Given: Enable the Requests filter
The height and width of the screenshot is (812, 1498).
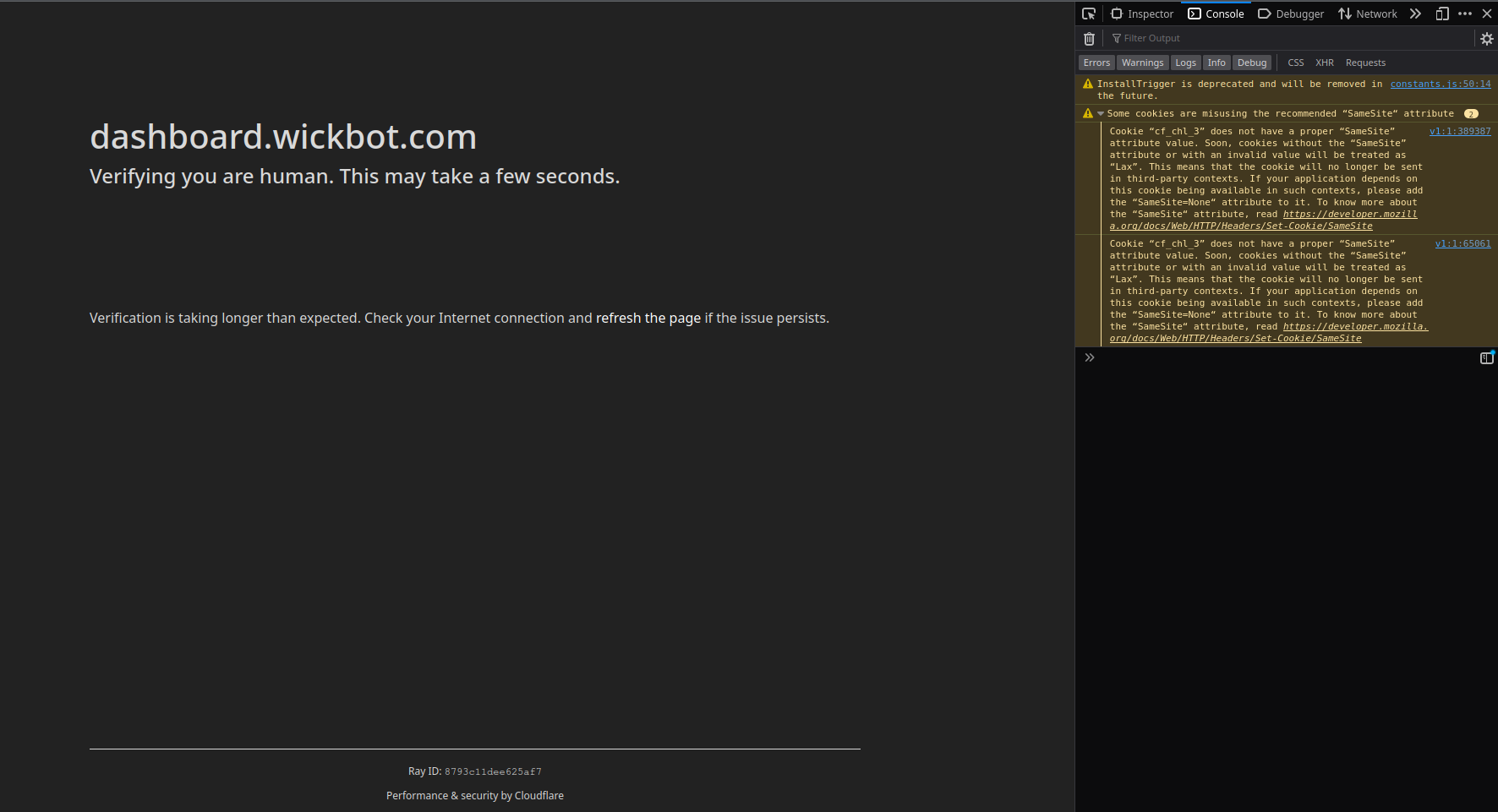Looking at the screenshot, I should pyautogui.click(x=1365, y=63).
